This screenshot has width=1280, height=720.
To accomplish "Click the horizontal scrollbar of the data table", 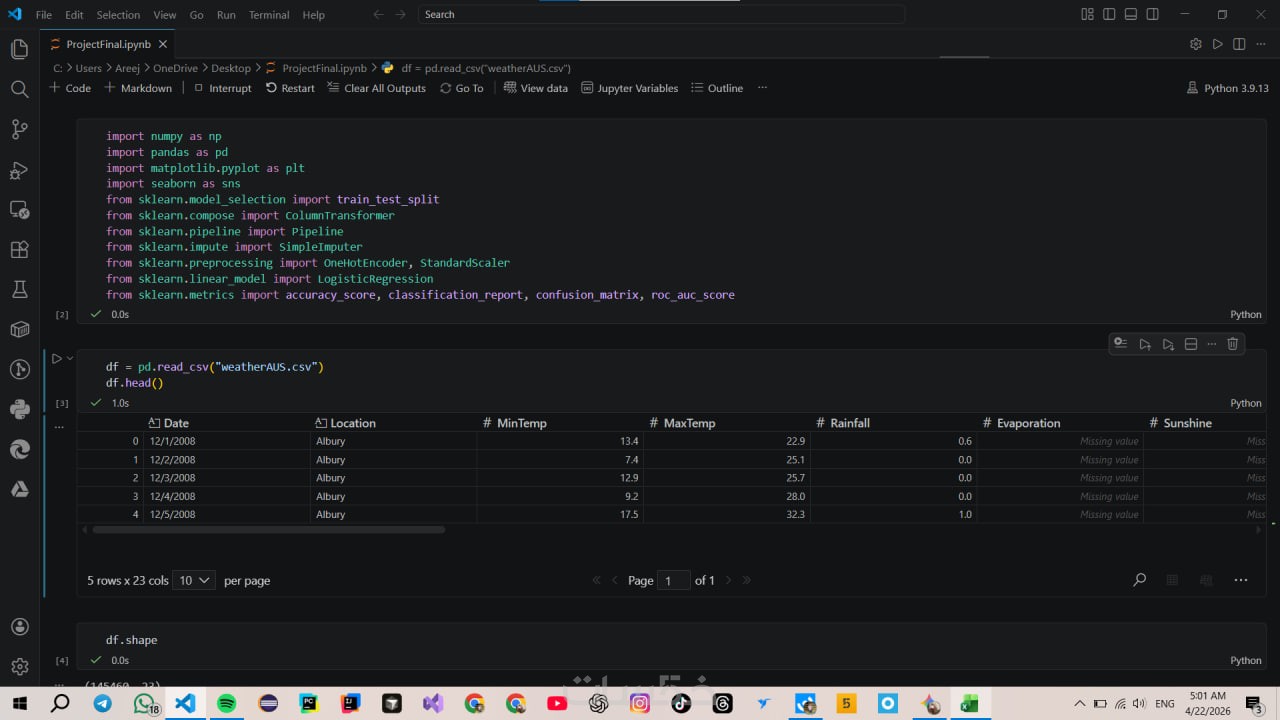I will tap(268, 529).
